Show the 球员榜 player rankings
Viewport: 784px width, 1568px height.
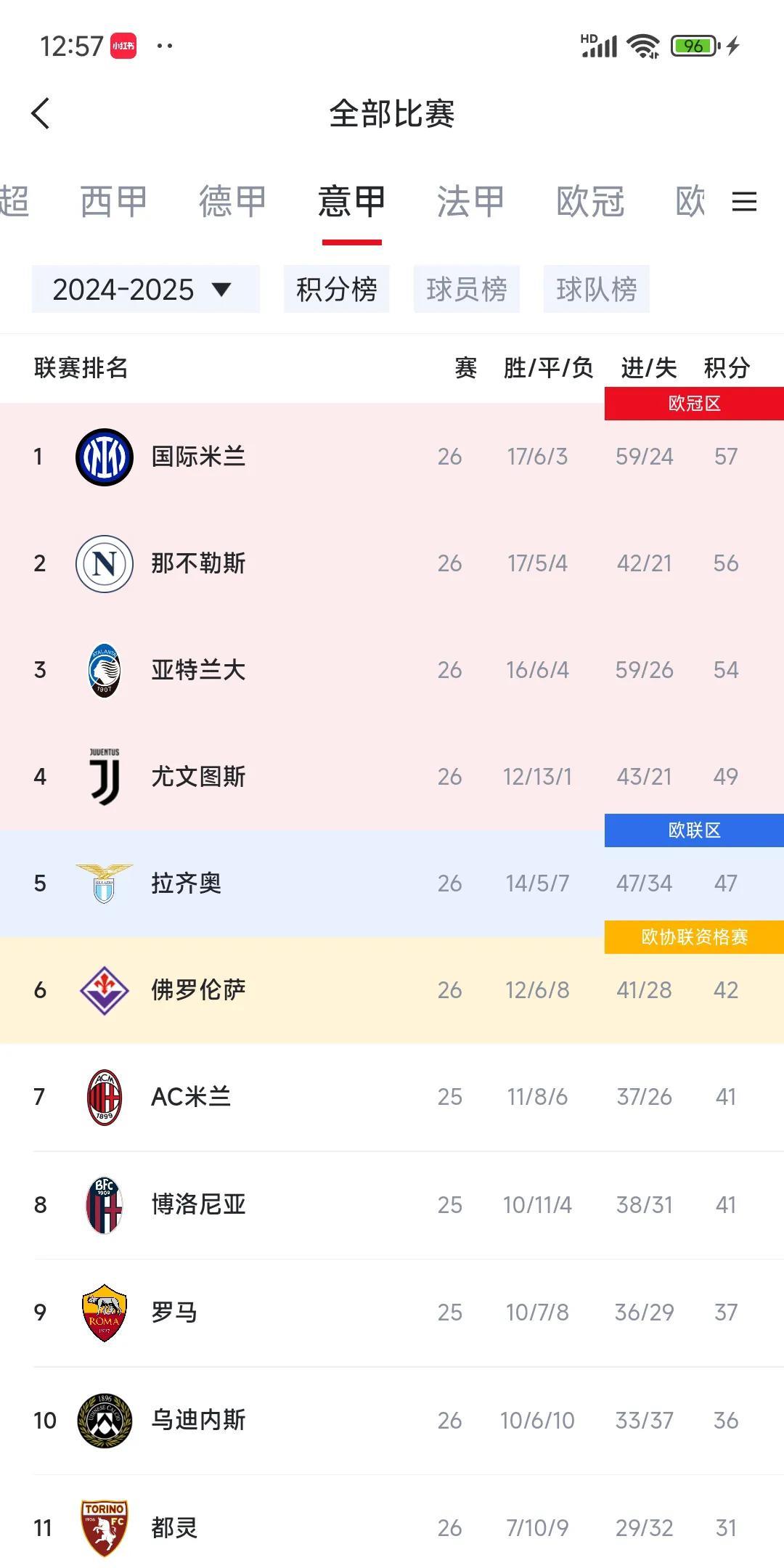coord(467,289)
